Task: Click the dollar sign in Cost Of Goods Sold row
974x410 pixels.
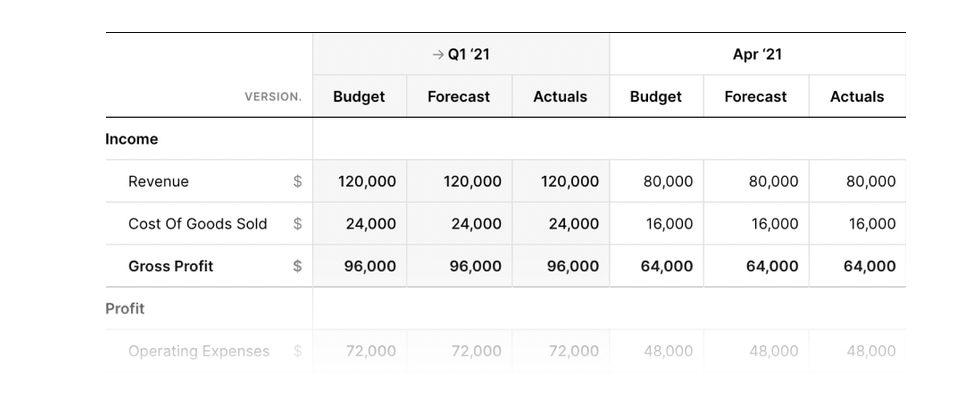Action: tap(298, 224)
